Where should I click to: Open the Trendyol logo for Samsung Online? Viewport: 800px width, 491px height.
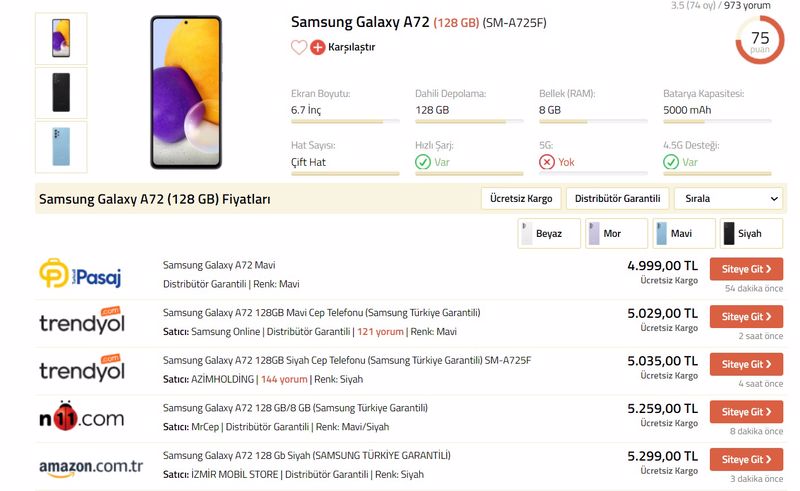click(82, 321)
